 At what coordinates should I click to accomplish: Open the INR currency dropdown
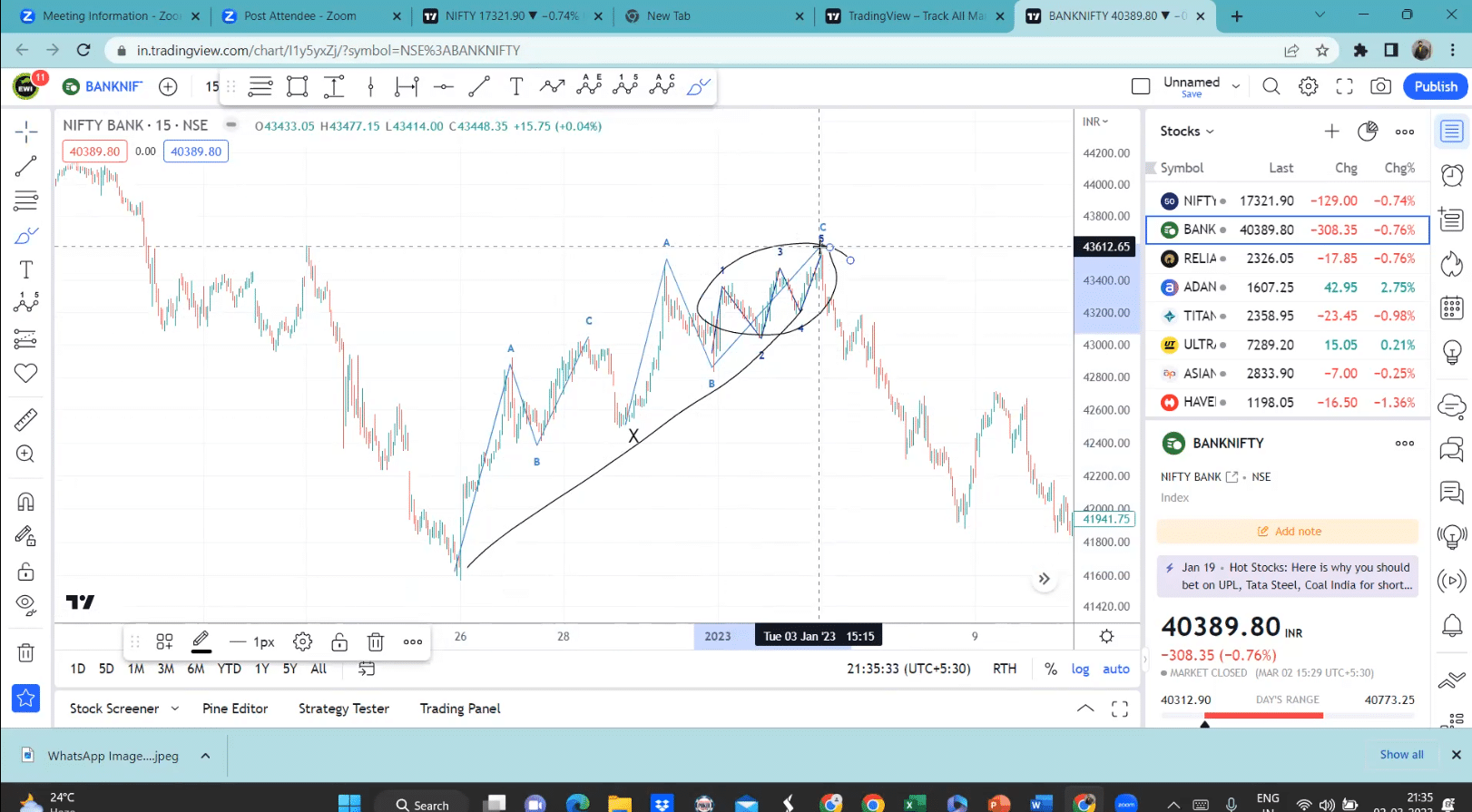pos(1095,122)
